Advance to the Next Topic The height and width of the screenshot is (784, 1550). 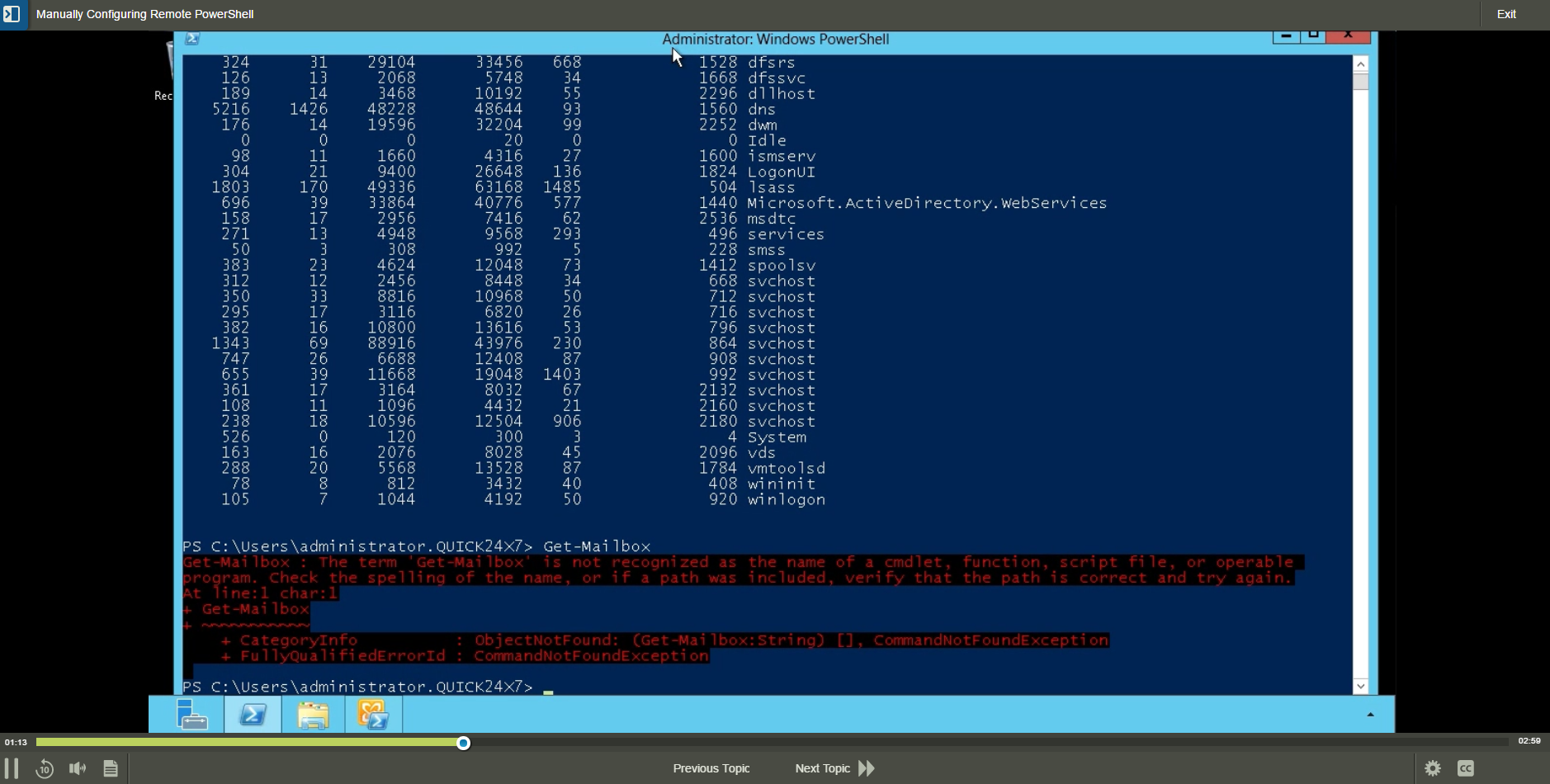823,768
